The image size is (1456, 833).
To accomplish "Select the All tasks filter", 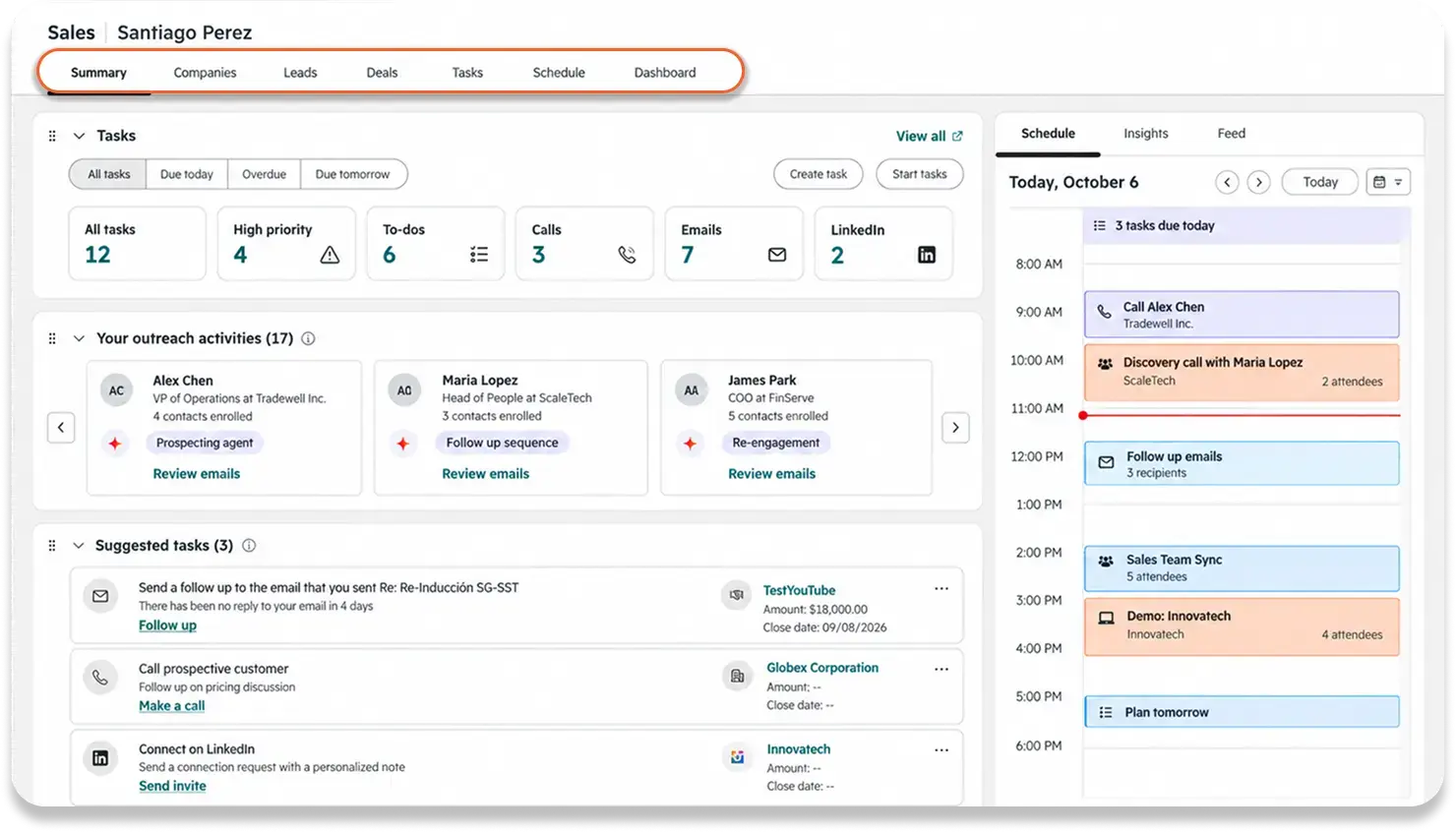I will coord(108,174).
